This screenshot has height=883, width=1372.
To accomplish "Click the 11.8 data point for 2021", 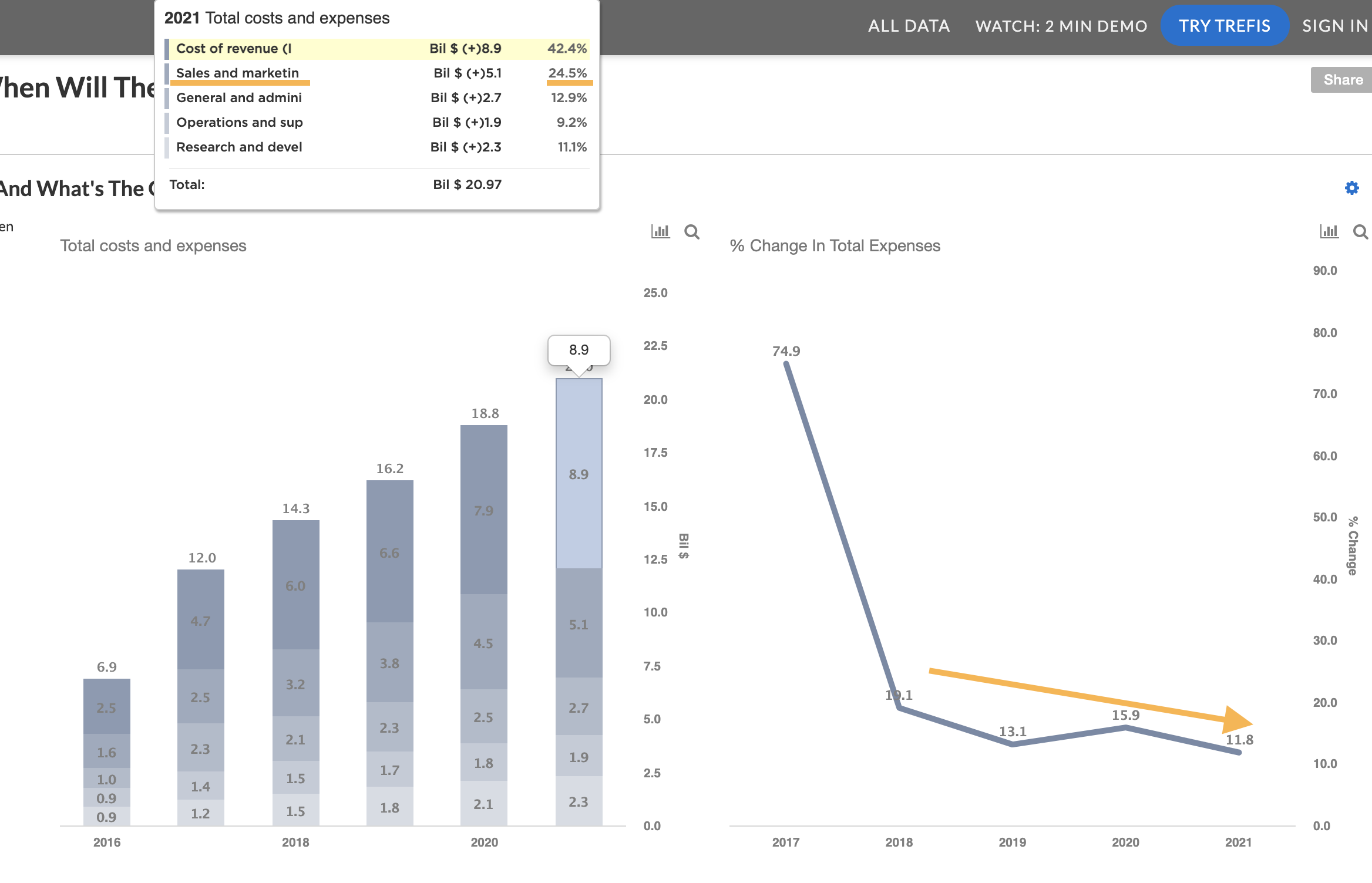I will click(1239, 752).
